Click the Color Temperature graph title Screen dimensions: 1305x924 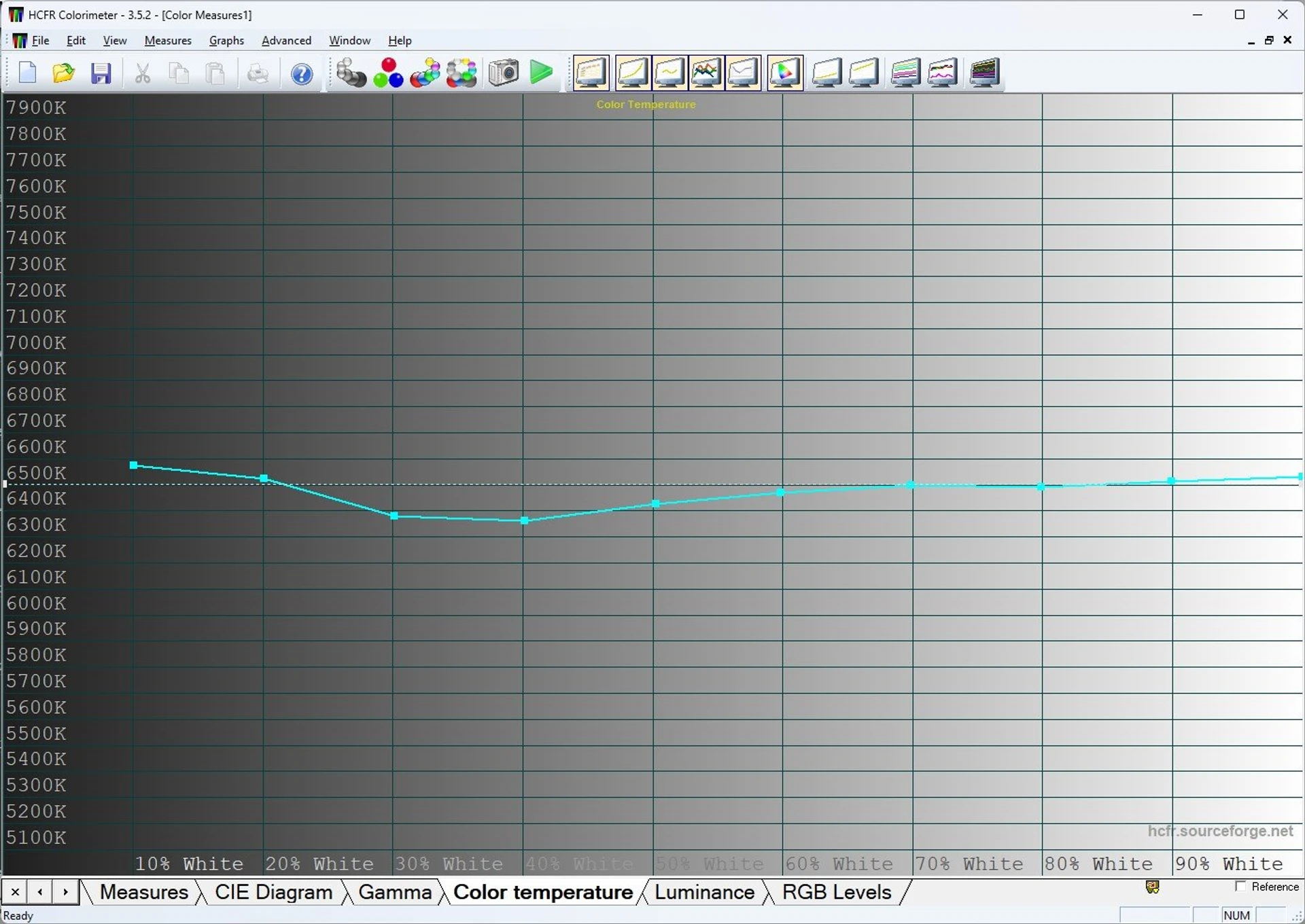646,105
